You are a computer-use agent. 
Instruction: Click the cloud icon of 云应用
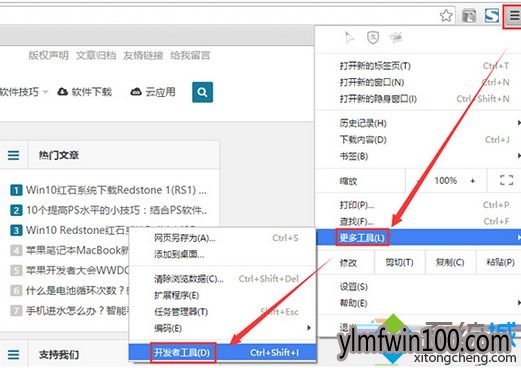point(136,92)
